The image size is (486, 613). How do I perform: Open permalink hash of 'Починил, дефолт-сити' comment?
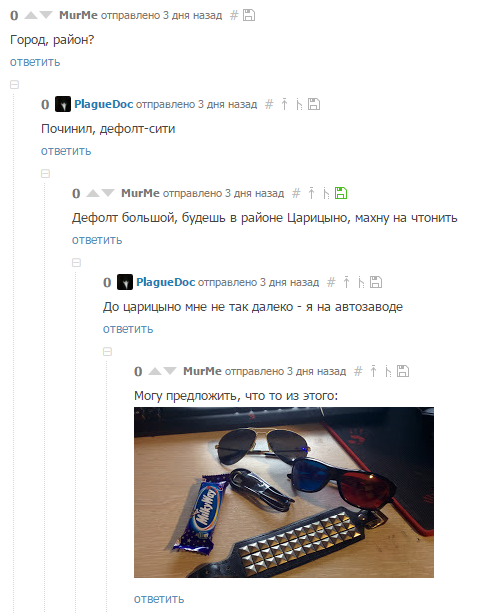point(269,104)
